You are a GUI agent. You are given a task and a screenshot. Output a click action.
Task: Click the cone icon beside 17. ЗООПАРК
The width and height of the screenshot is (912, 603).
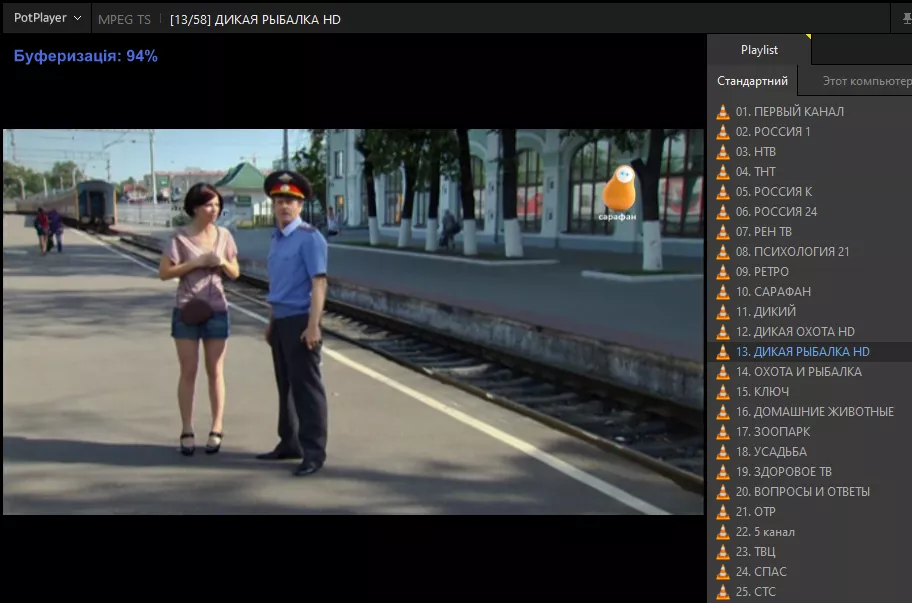pos(723,432)
